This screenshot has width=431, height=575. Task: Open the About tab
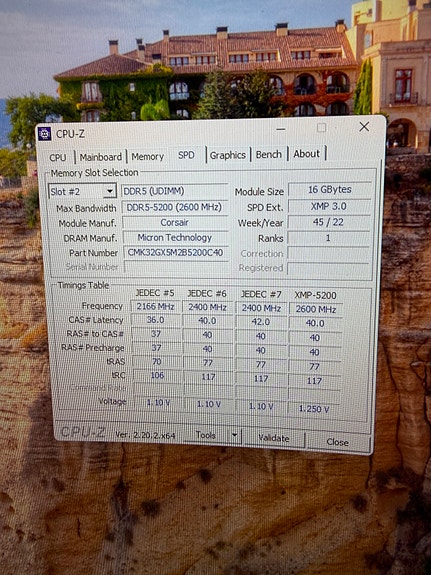tap(307, 154)
